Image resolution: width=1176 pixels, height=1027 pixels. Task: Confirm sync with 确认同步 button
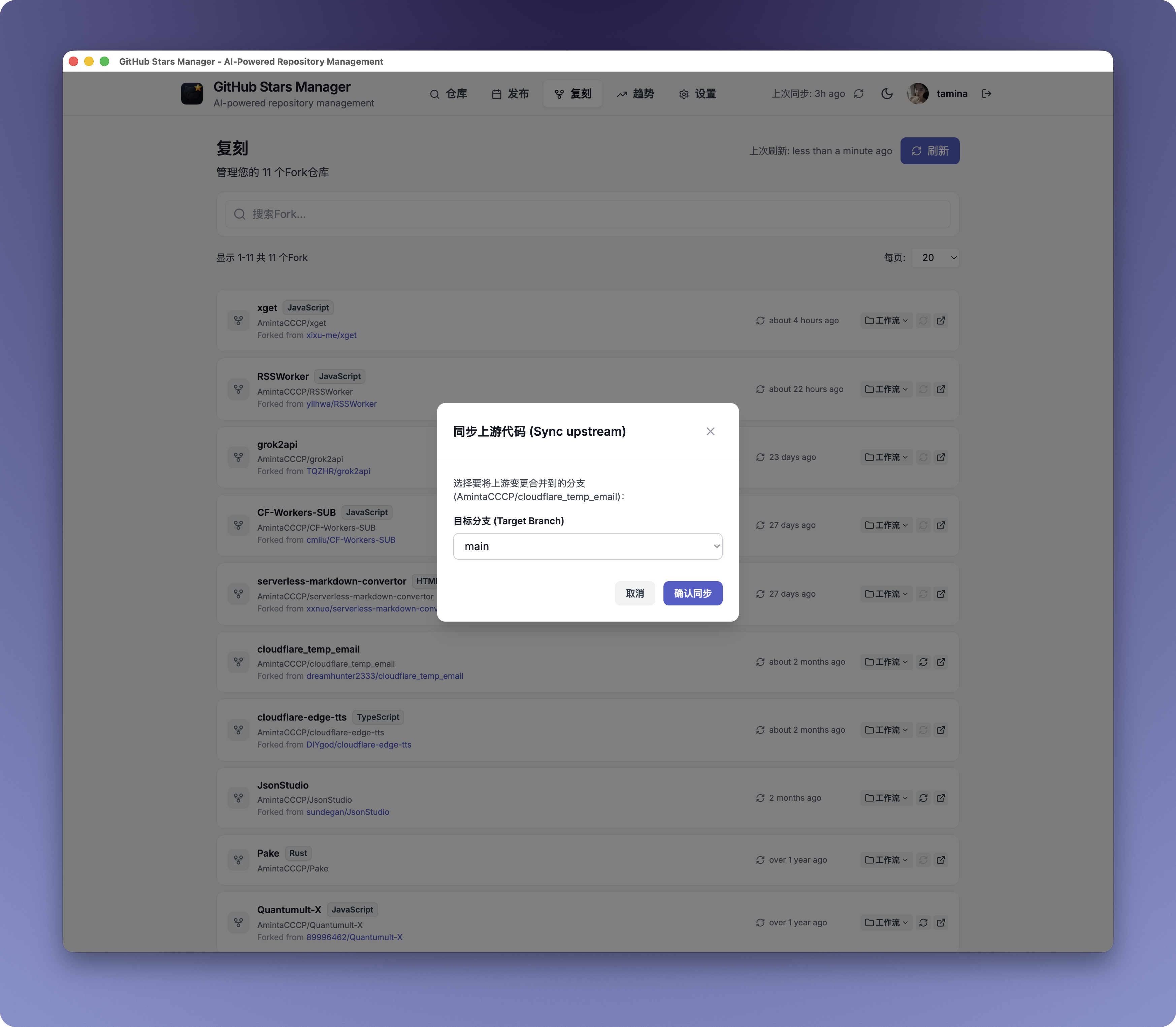692,593
